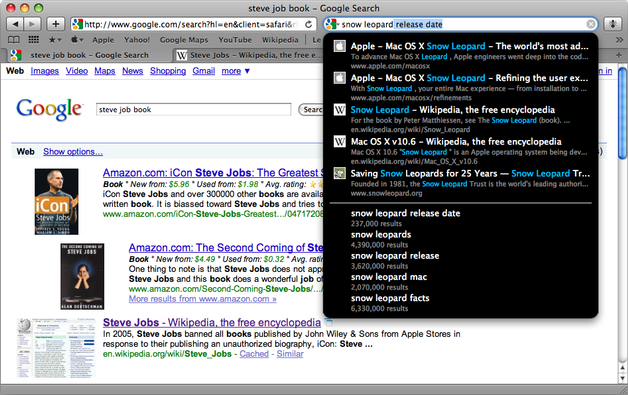Select Apple Snow Leopard world's most advanced suggestion
Screen dimensions: 628x395
click(461, 55)
